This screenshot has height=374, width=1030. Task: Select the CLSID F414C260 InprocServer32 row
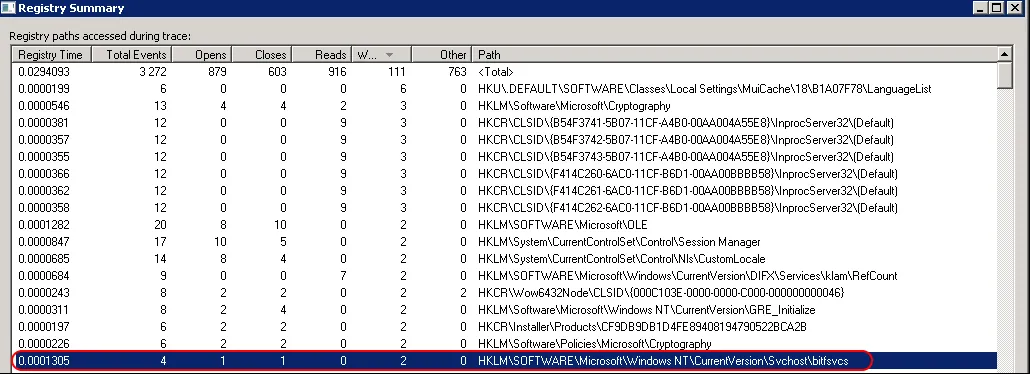tap(504, 174)
